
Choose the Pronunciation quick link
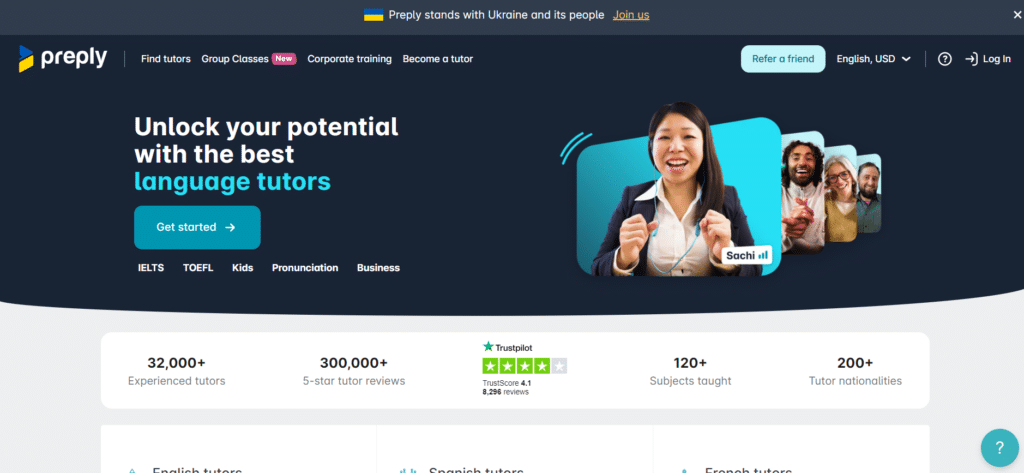click(x=305, y=268)
